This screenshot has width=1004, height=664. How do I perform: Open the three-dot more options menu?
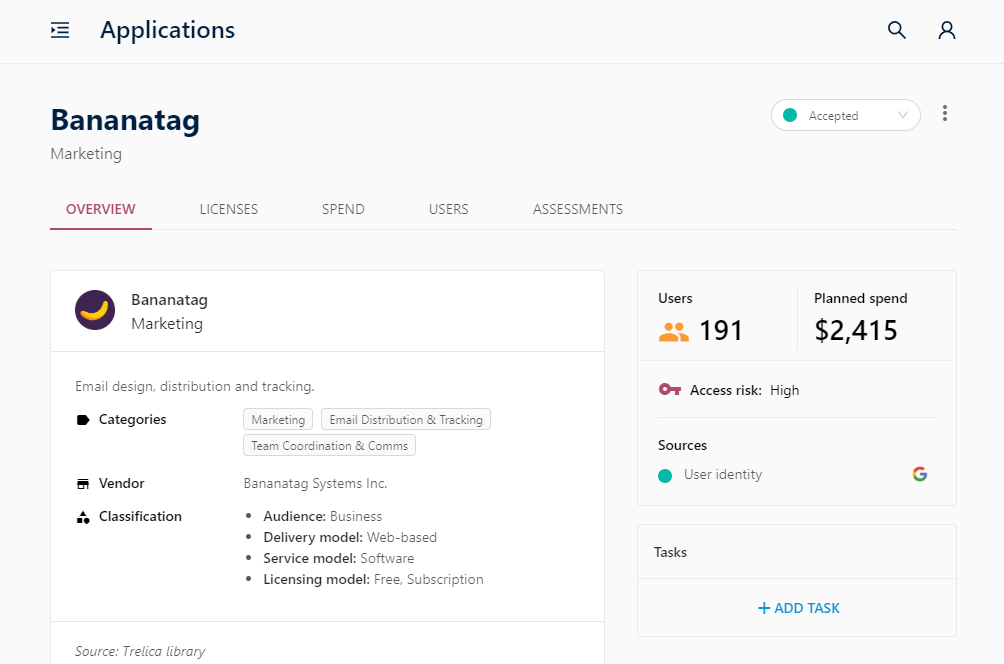coord(944,113)
